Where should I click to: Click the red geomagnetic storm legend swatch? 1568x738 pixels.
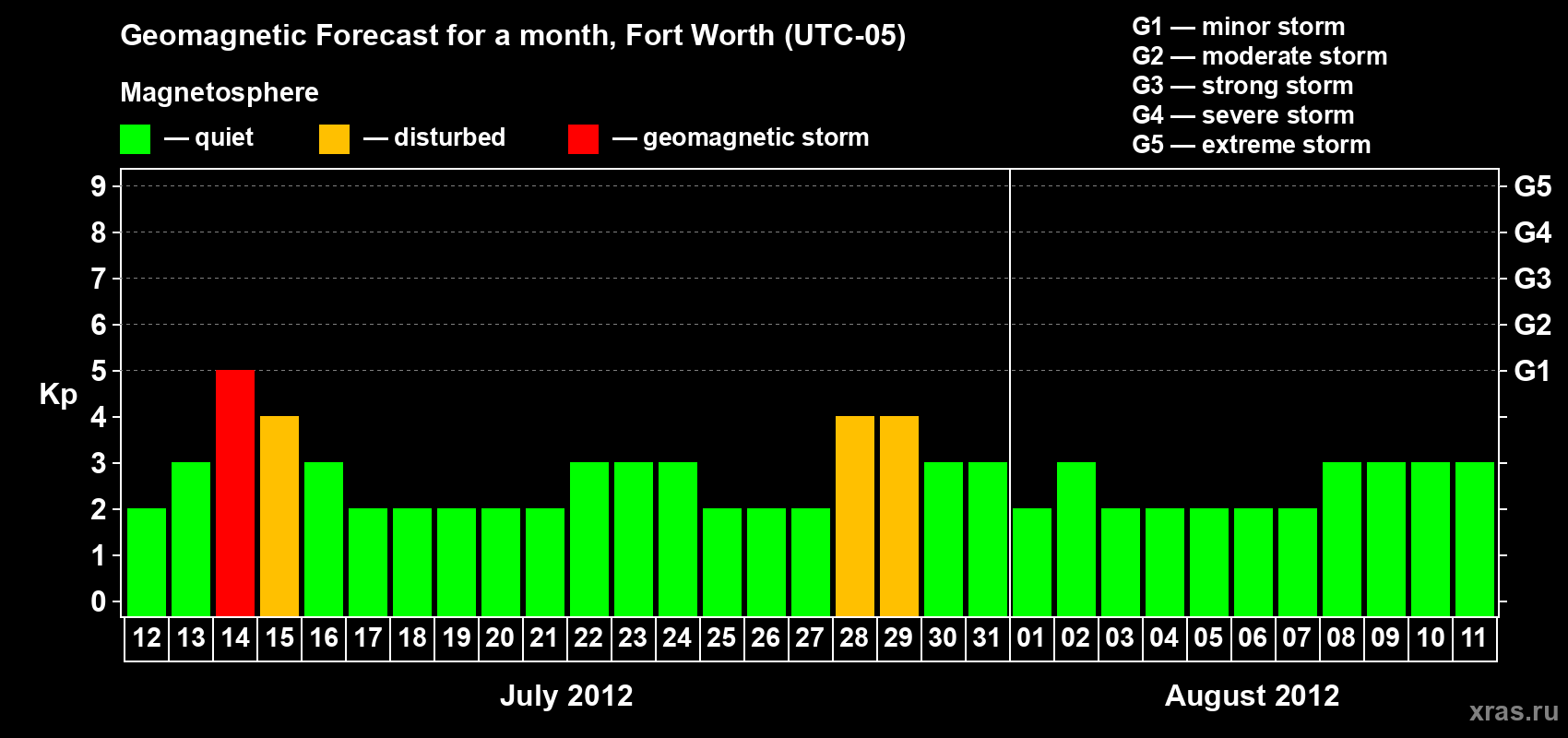(583, 139)
